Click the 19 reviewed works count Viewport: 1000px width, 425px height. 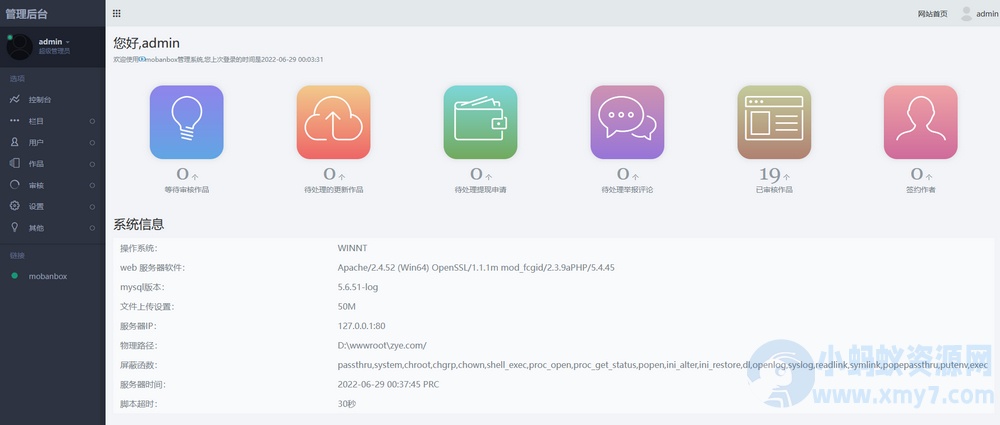click(770, 174)
